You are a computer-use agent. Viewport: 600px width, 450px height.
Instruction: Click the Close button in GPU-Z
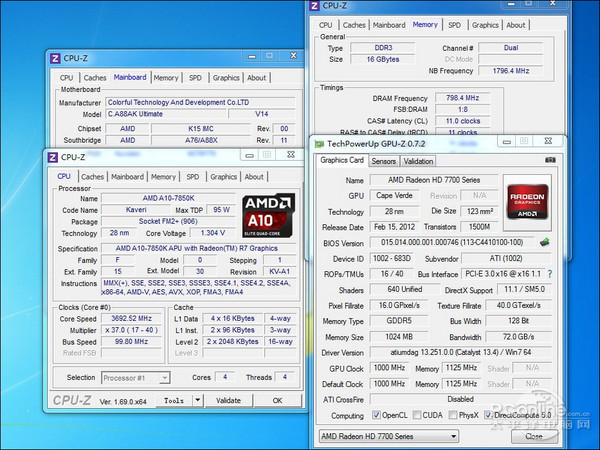[x=534, y=436]
